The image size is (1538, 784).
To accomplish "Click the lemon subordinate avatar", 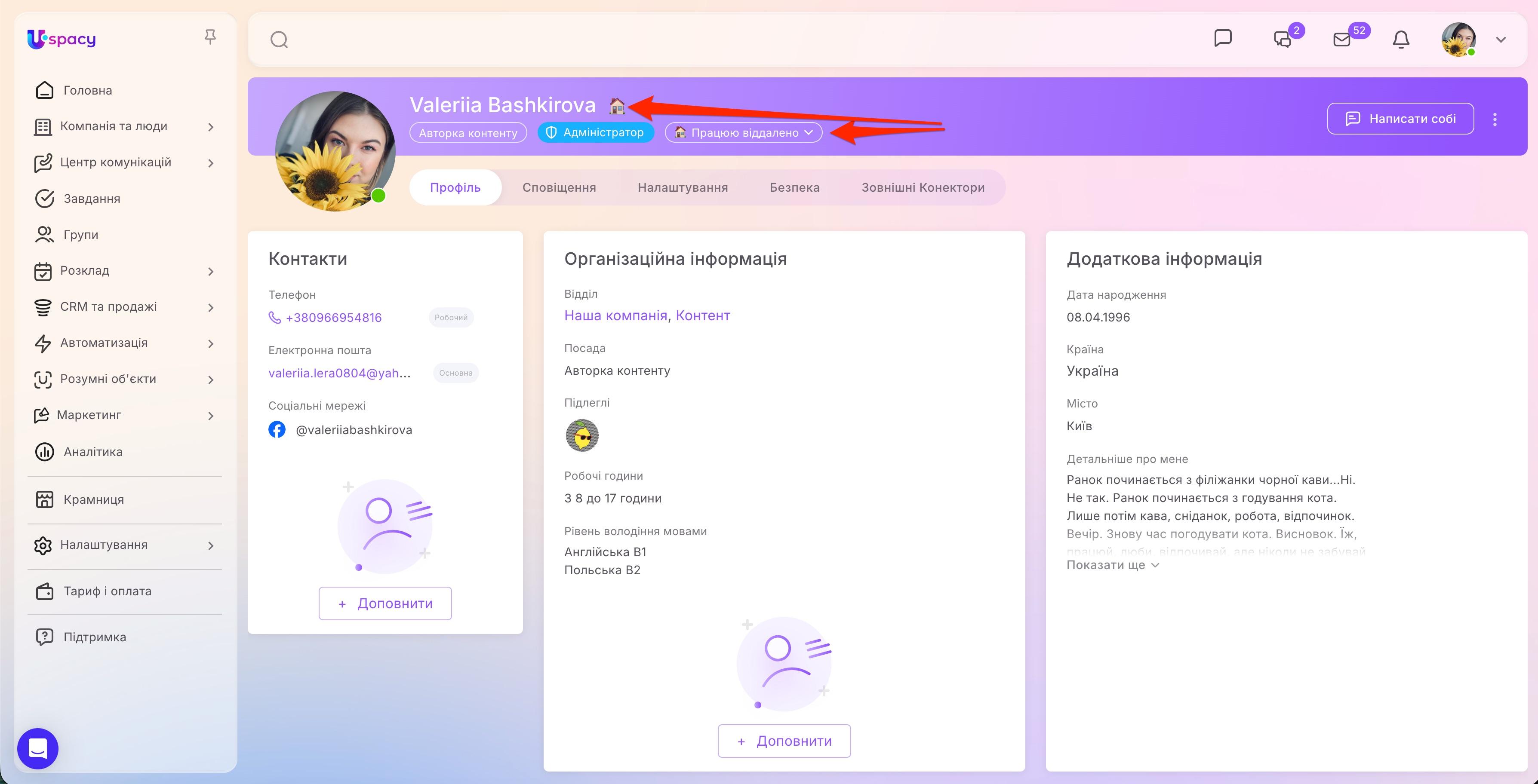I will (x=581, y=435).
